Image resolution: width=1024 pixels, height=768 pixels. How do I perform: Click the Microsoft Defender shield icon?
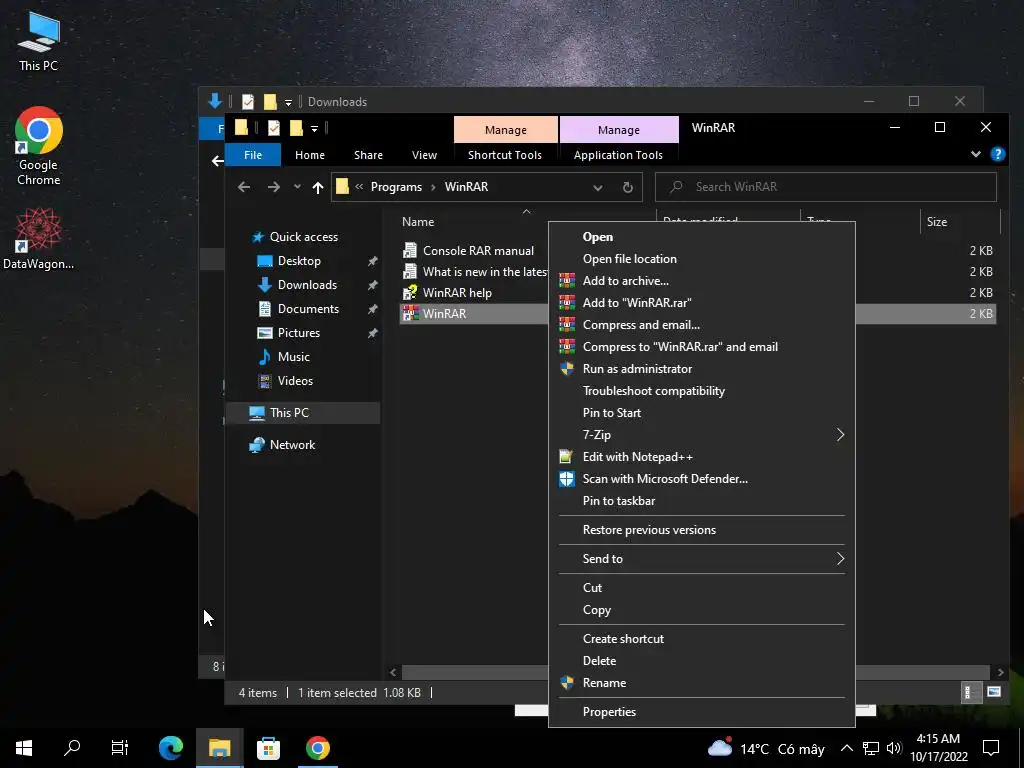point(567,479)
